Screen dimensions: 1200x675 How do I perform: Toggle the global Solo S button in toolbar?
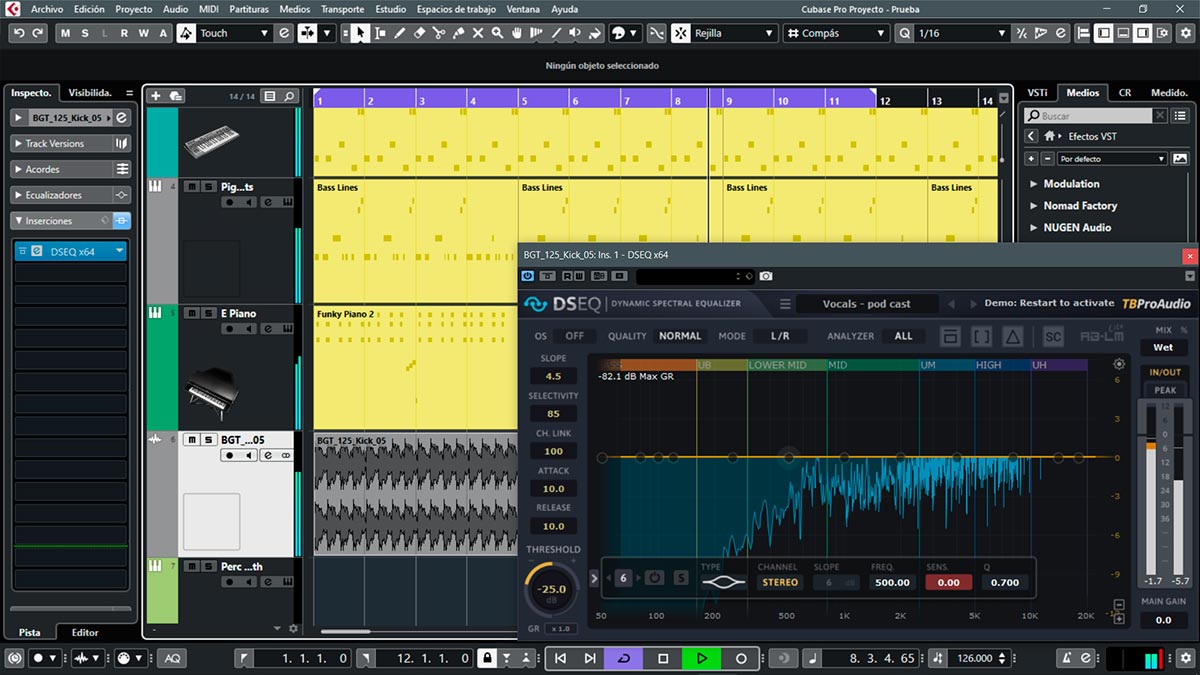pyautogui.click(x=85, y=33)
